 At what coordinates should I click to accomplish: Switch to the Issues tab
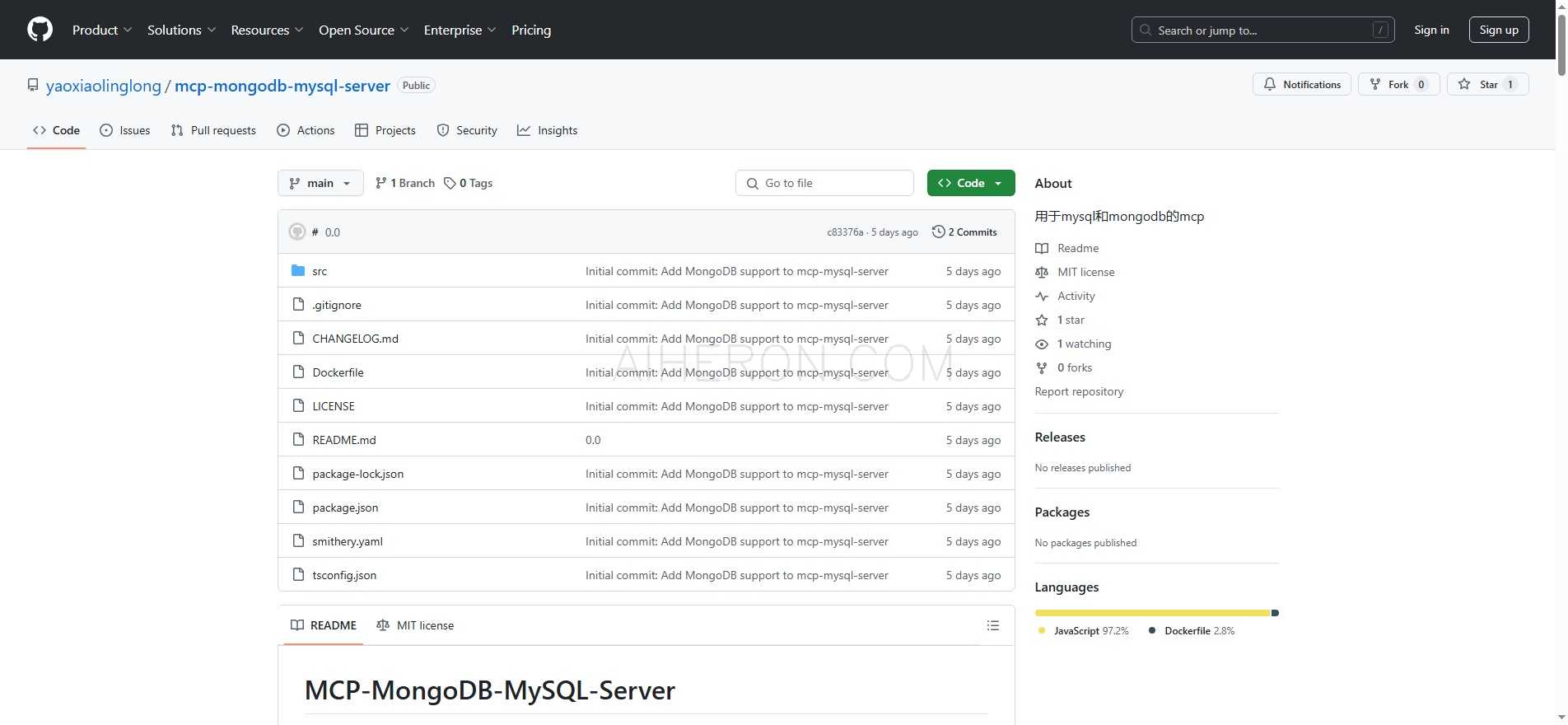[x=125, y=130]
